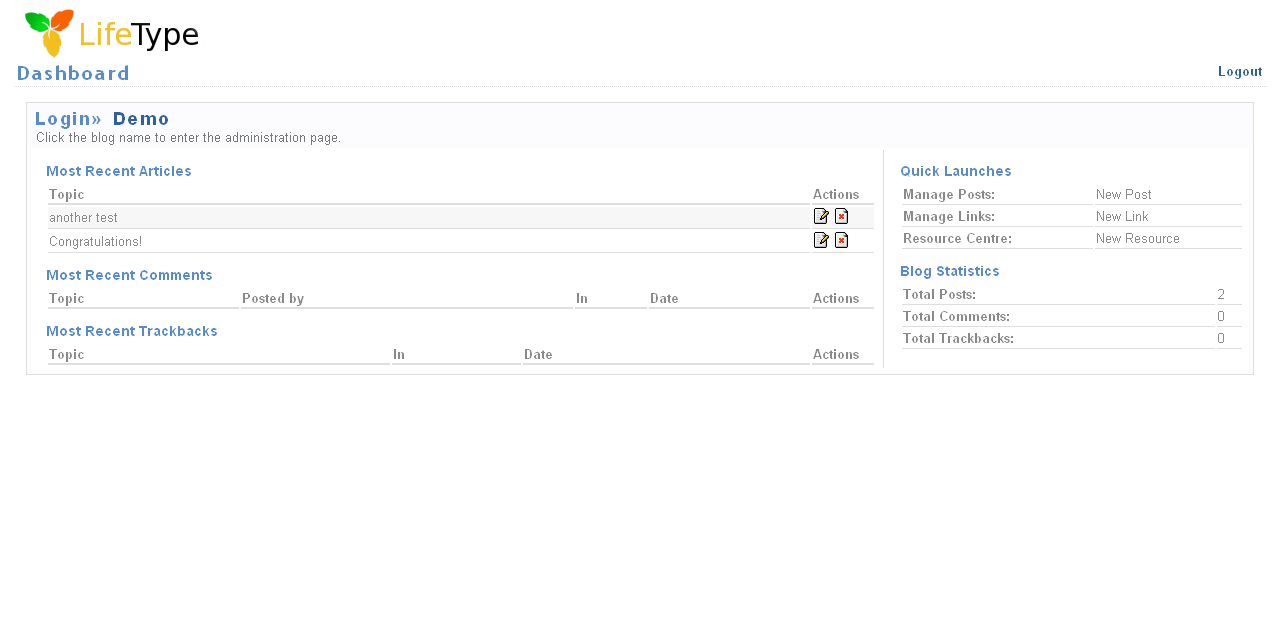Open the 'another test' article topic

pos(83,218)
